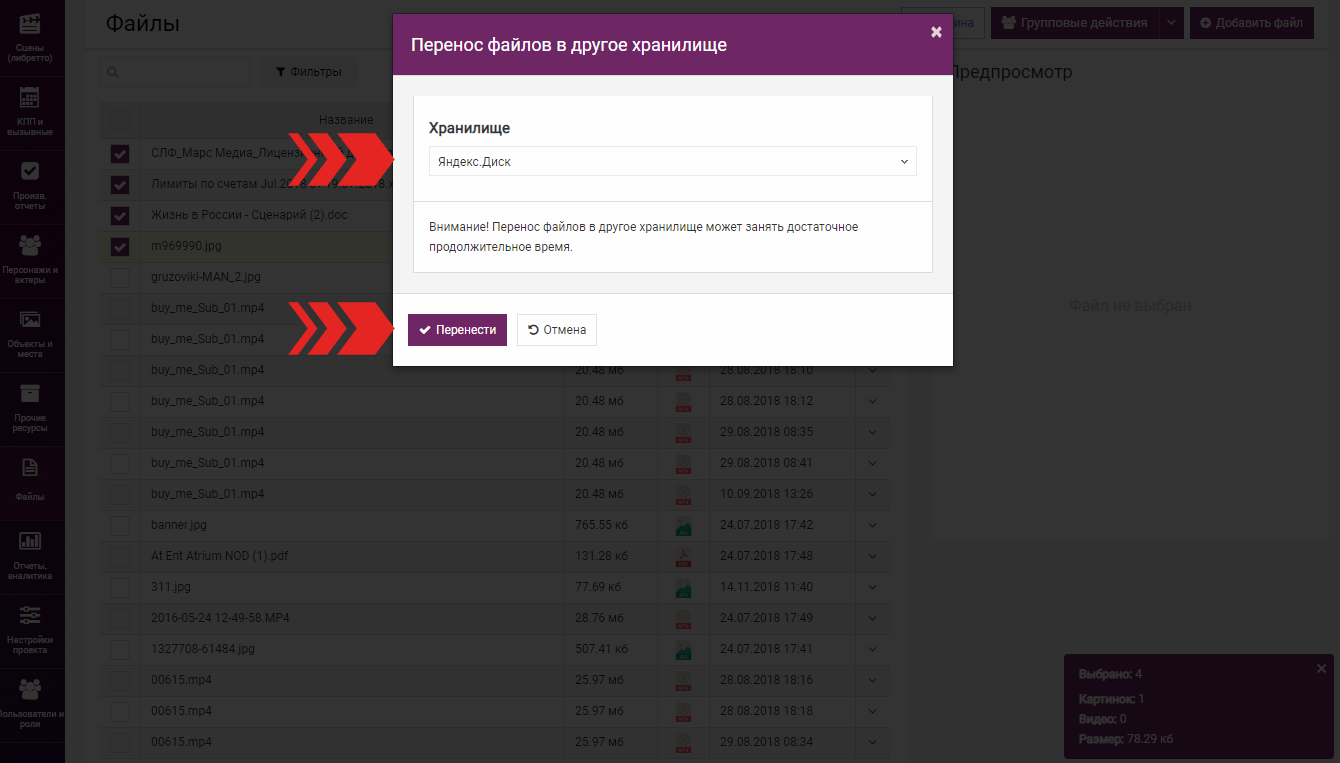The height and width of the screenshot is (763, 1340).
Task: Click the date 14.11.2018 11:40
Action: click(x=766, y=587)
